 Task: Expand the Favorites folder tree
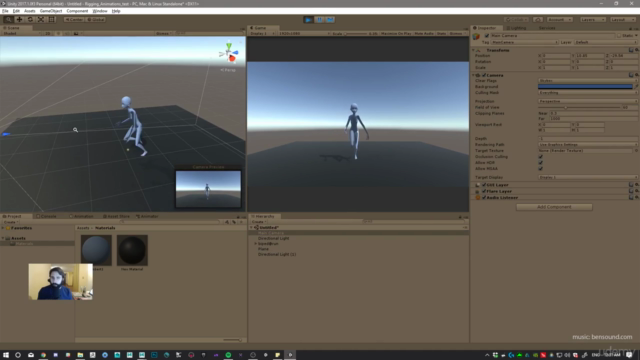(3, 228)
